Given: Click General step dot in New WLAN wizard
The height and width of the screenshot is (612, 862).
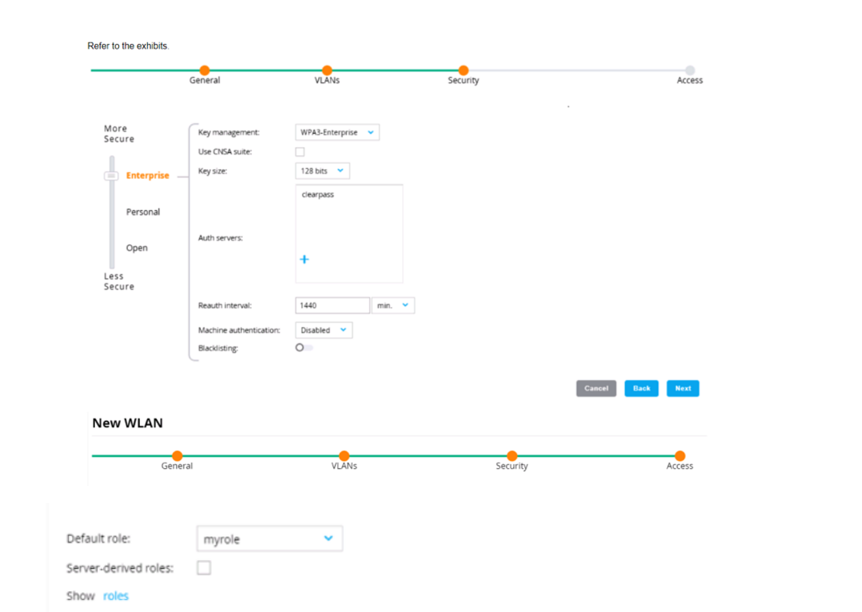Looking at the screenshot, I should coord(177,455).
